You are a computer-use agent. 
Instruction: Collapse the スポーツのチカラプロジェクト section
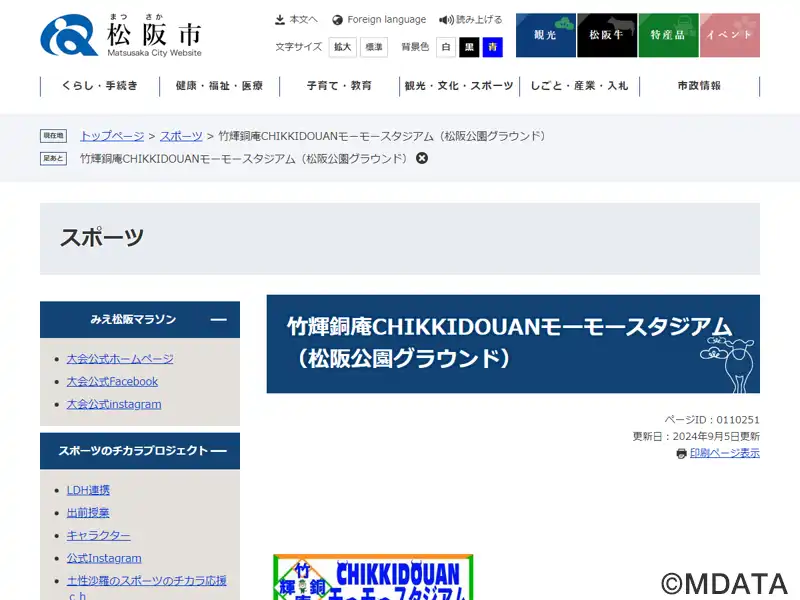(218, 451)
